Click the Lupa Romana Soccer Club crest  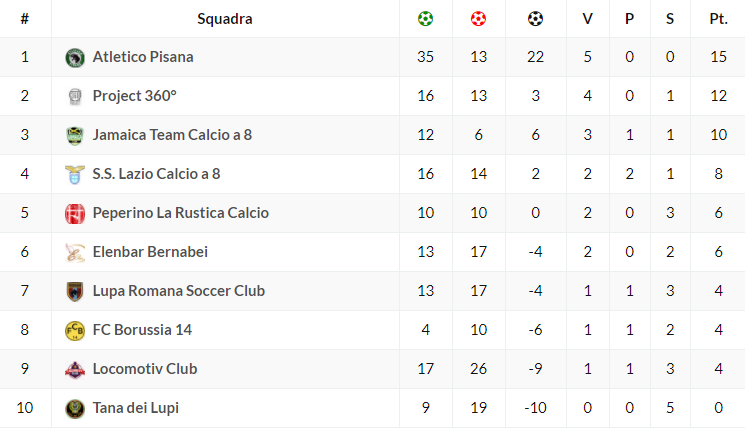click(x=74, y=291)
